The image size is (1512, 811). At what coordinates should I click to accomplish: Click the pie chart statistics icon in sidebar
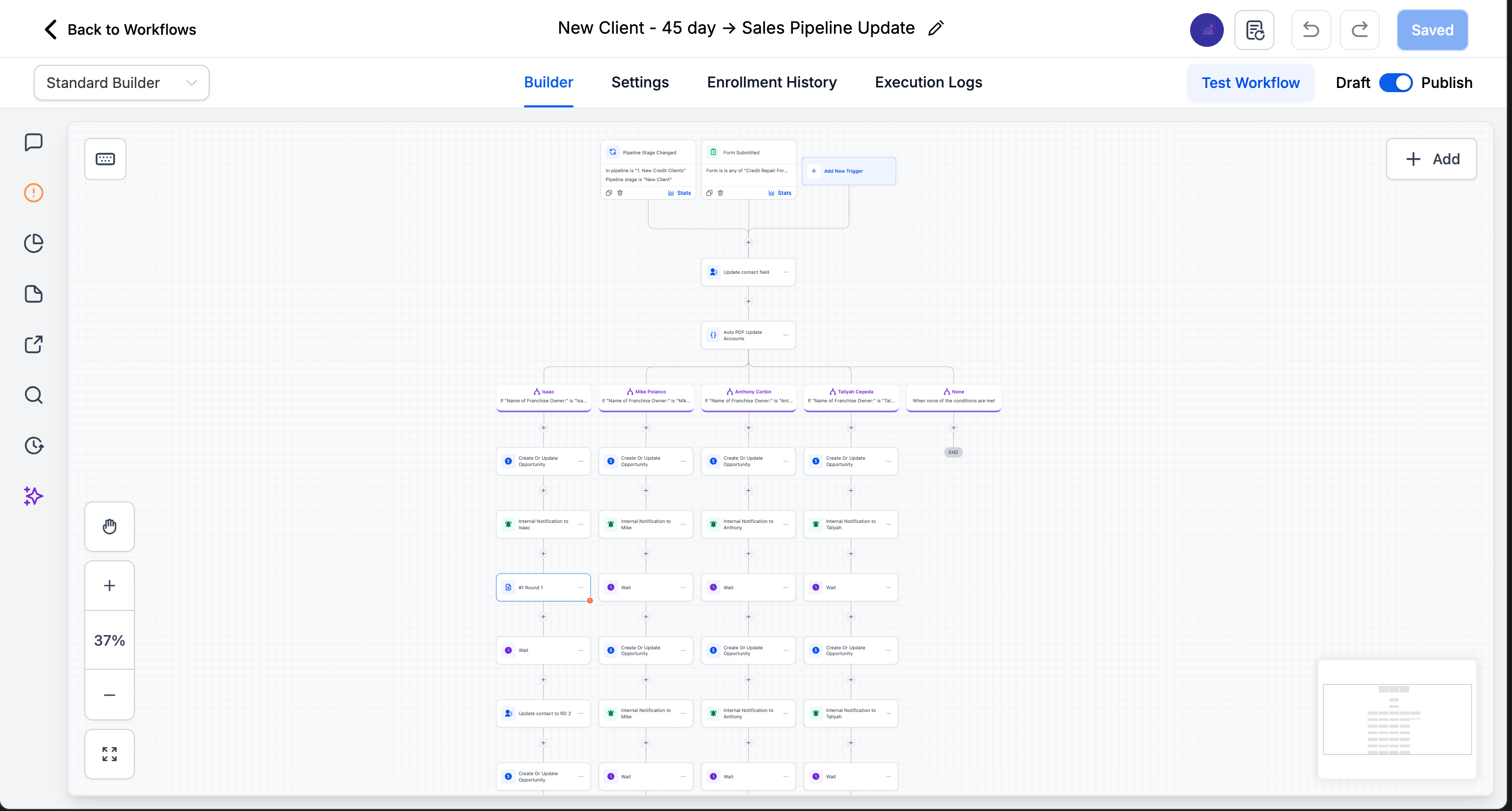[x=34, y=243]
